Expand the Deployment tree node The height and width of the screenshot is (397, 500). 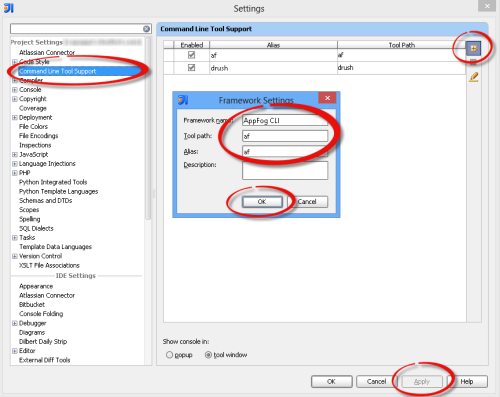click(x=15, y=118)
